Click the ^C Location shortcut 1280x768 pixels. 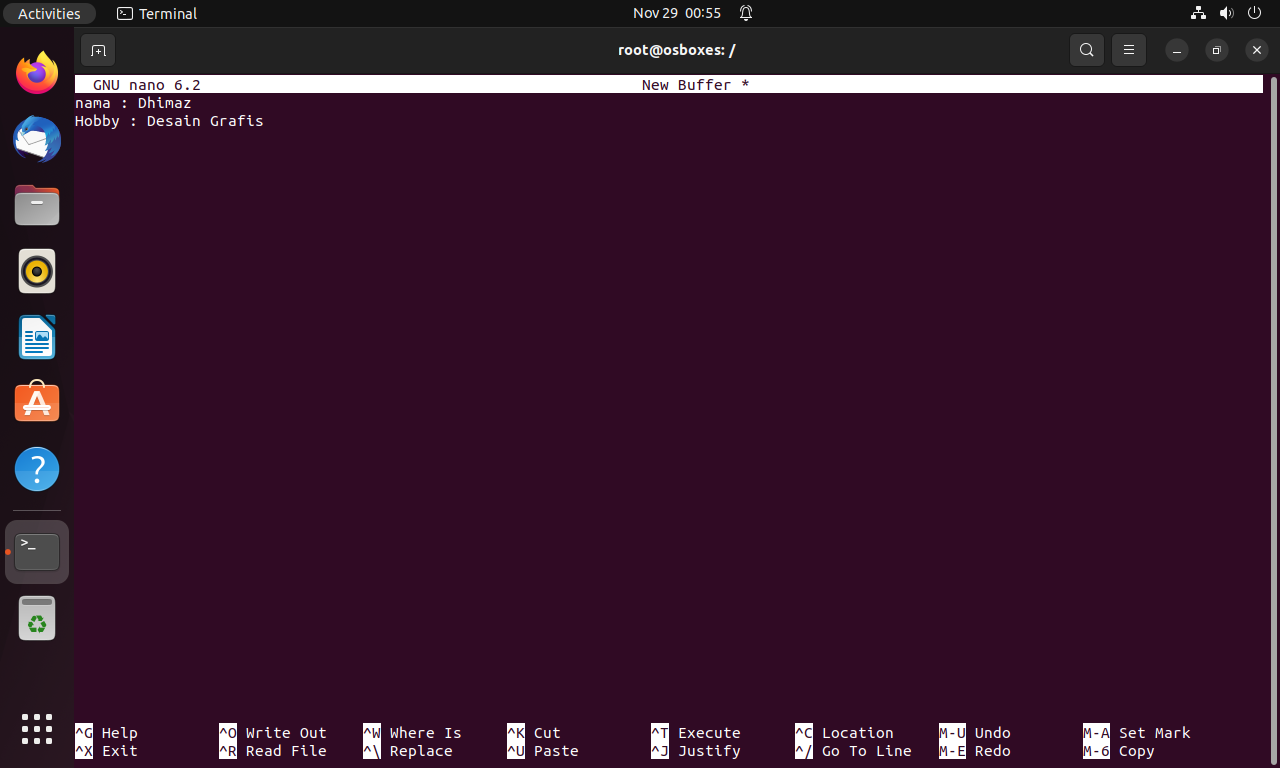pyautogui.click(x=845, y=733)
